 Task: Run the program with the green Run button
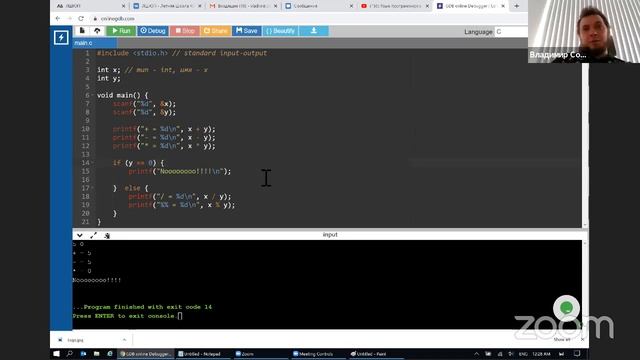tap(121, 31)
